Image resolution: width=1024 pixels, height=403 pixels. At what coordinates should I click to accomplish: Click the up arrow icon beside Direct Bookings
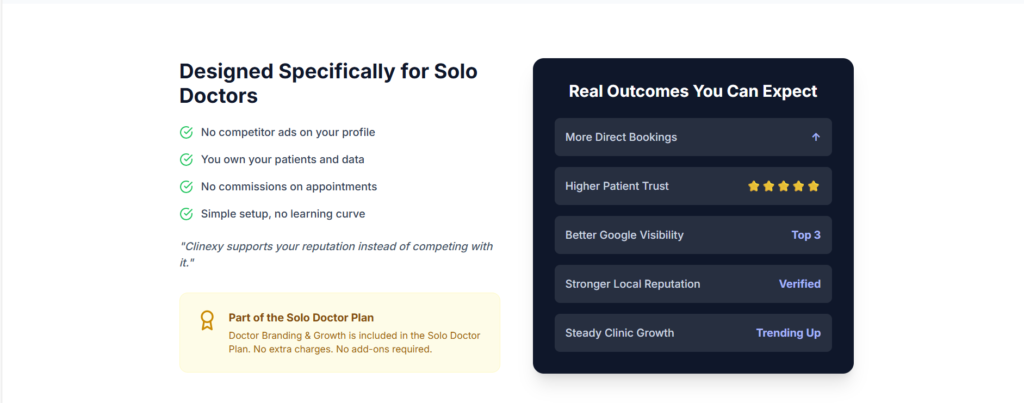[x=816, y=137]
